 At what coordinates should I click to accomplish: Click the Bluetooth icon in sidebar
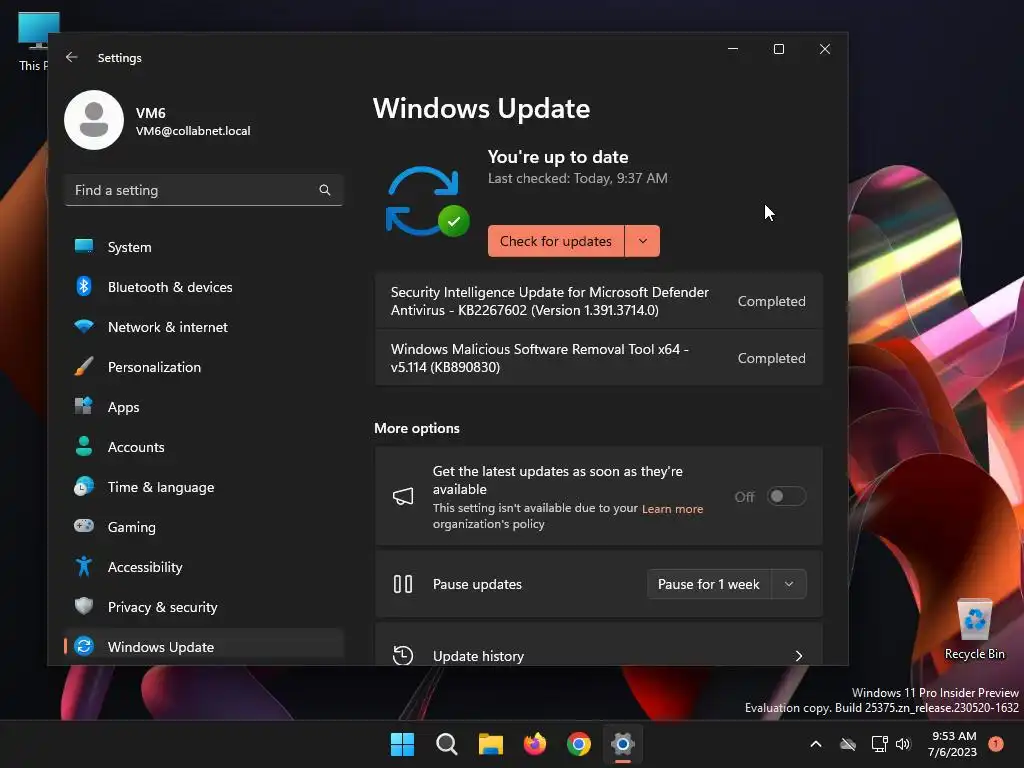click(84, 286)
